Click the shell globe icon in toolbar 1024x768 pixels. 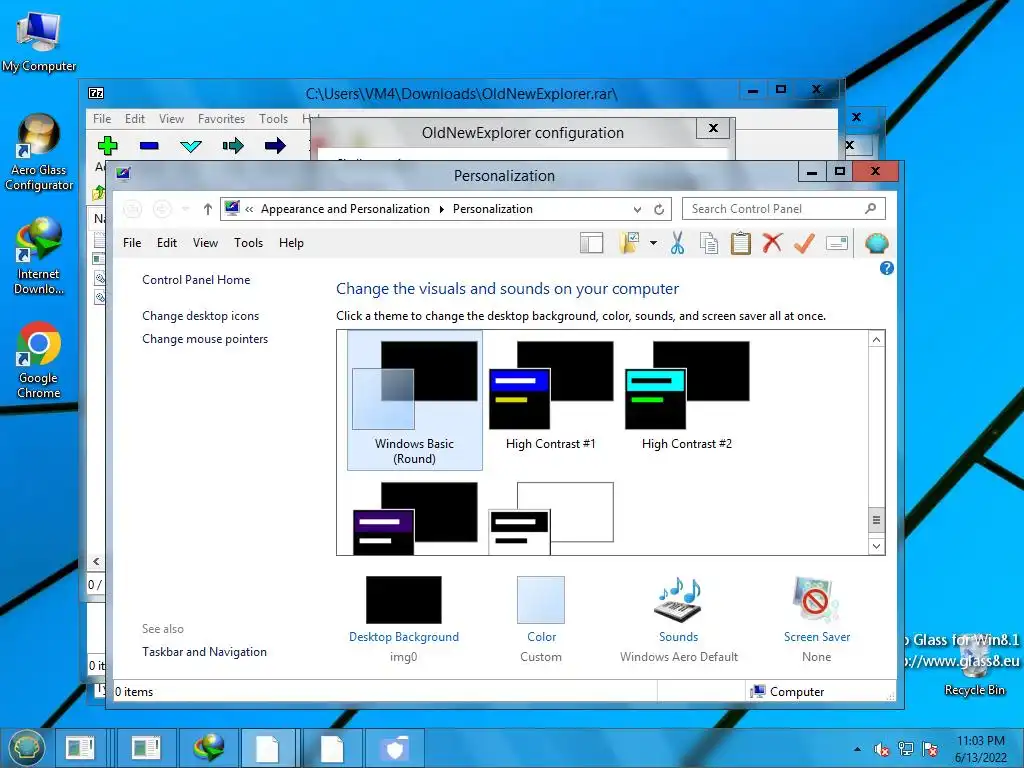[876, 244]
